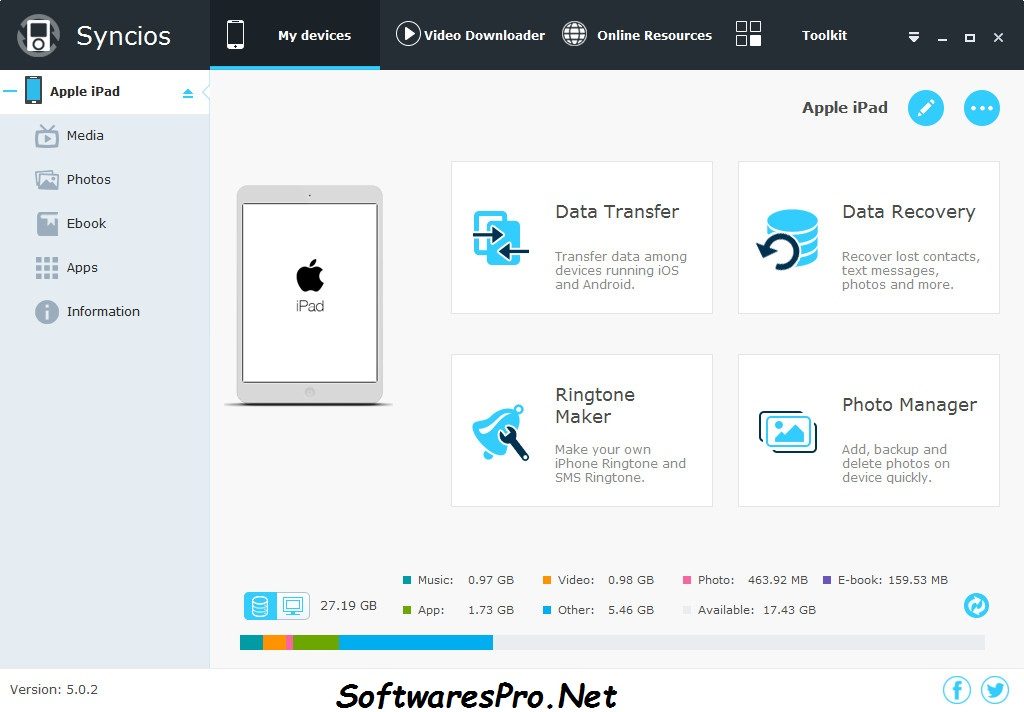The height and width of the screenshot is (712, 1024).
Task: Expand the more options ellipsis menu
Action: [x=981, y=107]
